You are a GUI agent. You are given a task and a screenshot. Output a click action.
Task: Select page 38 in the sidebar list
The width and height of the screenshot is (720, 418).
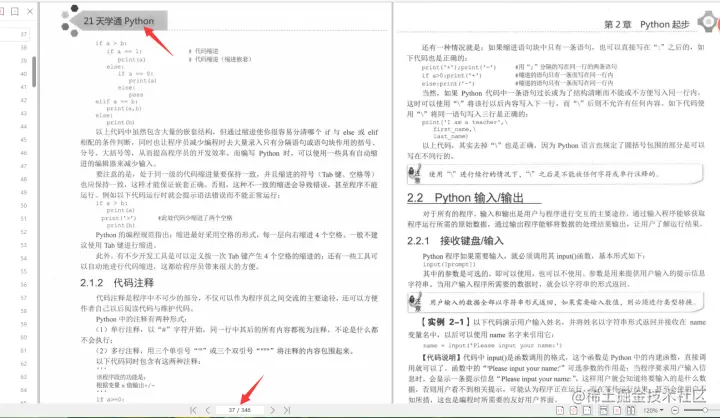[x=24, y=47]
